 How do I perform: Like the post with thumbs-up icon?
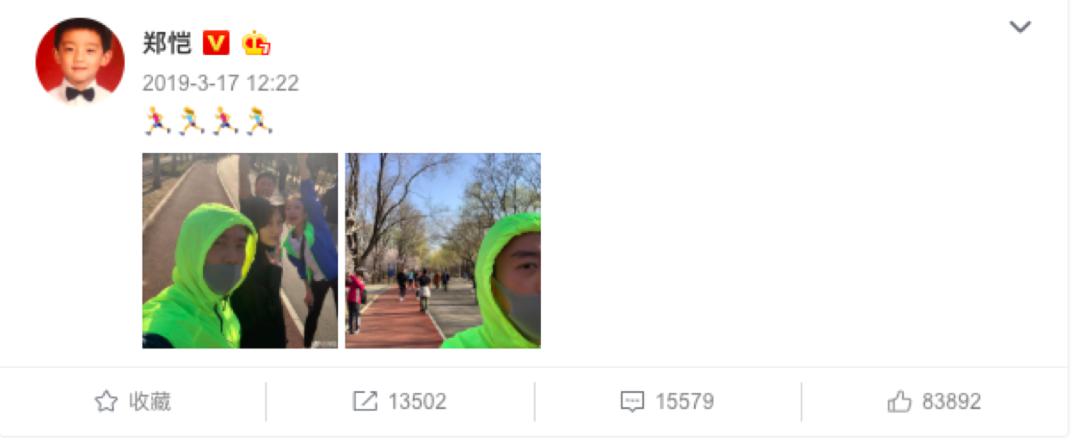pos(900,401)
